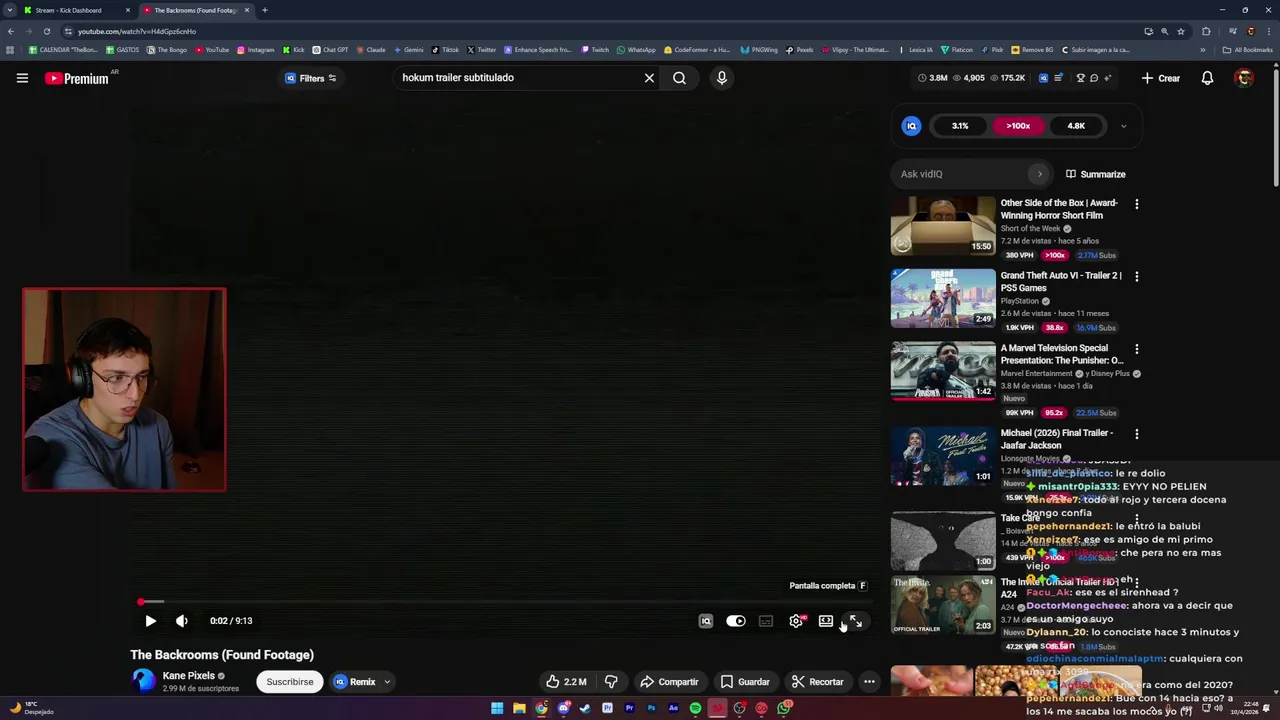
Task: Open the account avatar menu
Action: pos(1244,78)
